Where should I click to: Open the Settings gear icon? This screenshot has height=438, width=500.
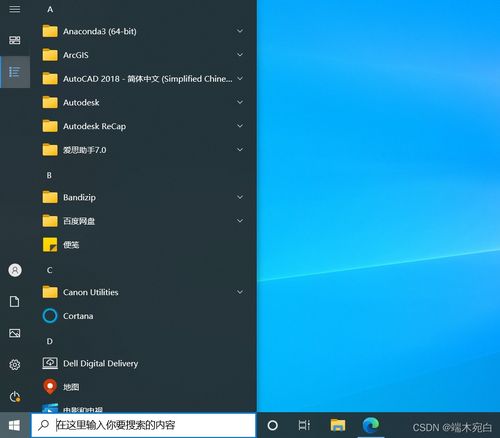[x=15, y=365]
